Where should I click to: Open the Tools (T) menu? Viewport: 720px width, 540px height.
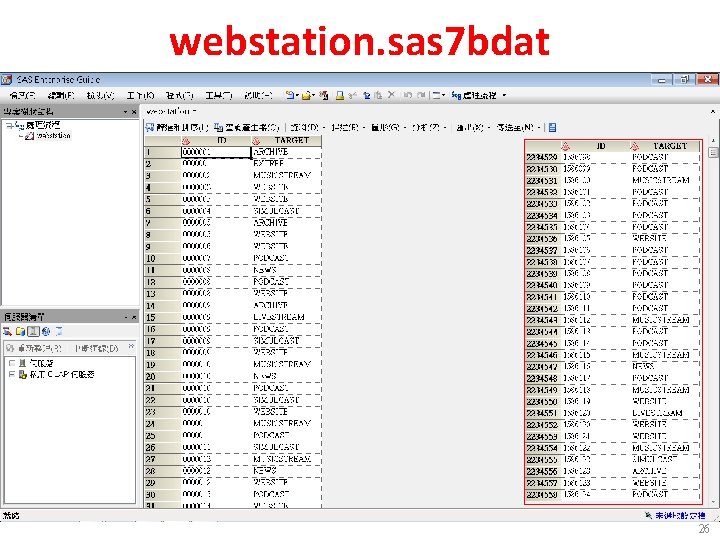(219, 95)
